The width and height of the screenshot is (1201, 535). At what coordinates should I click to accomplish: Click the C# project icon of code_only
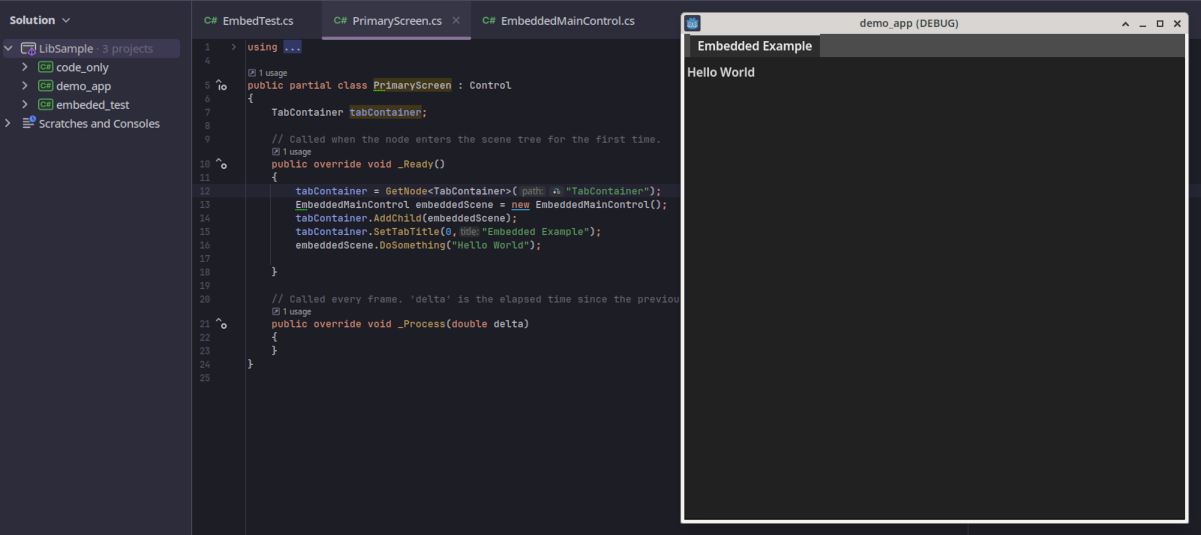[45, 67]
